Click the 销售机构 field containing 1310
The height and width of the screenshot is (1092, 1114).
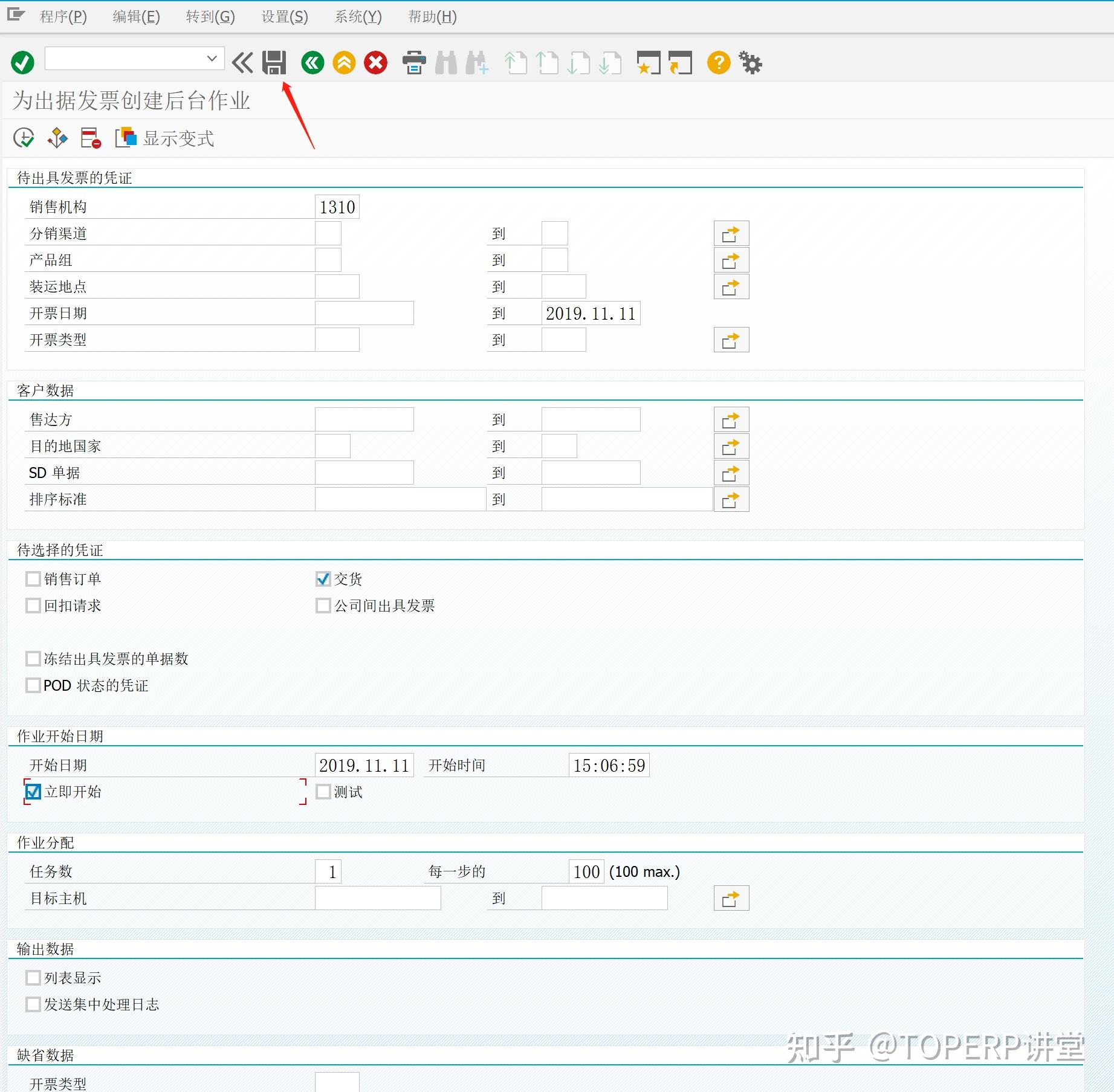coord(337,206)
